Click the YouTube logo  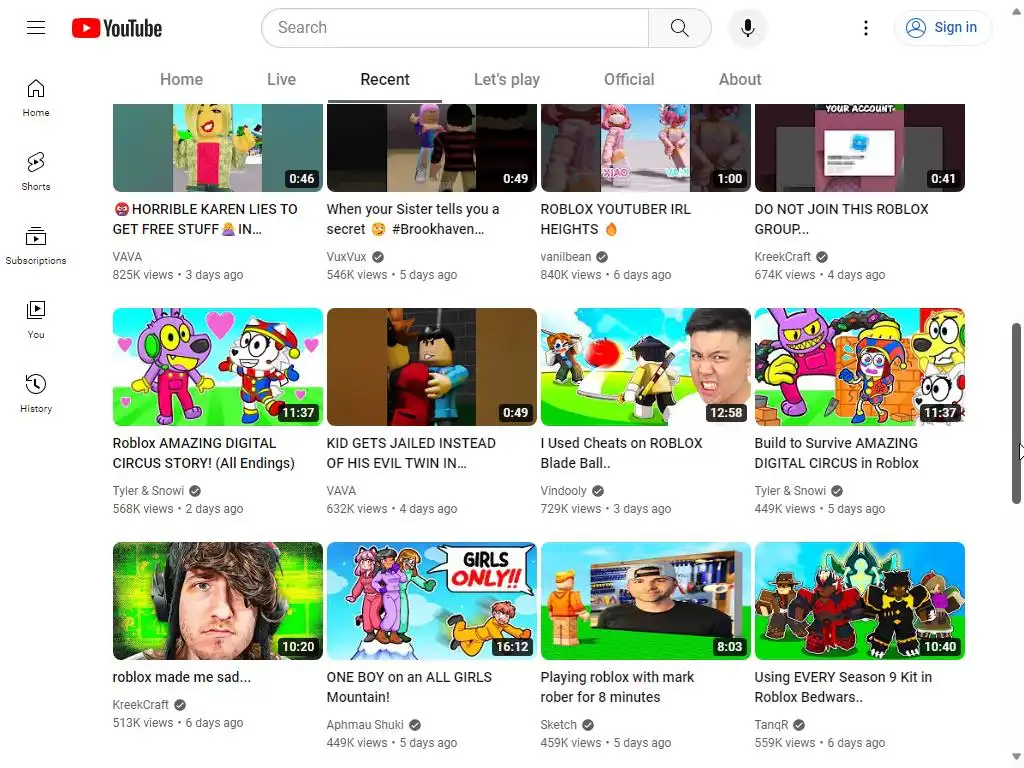117,28
